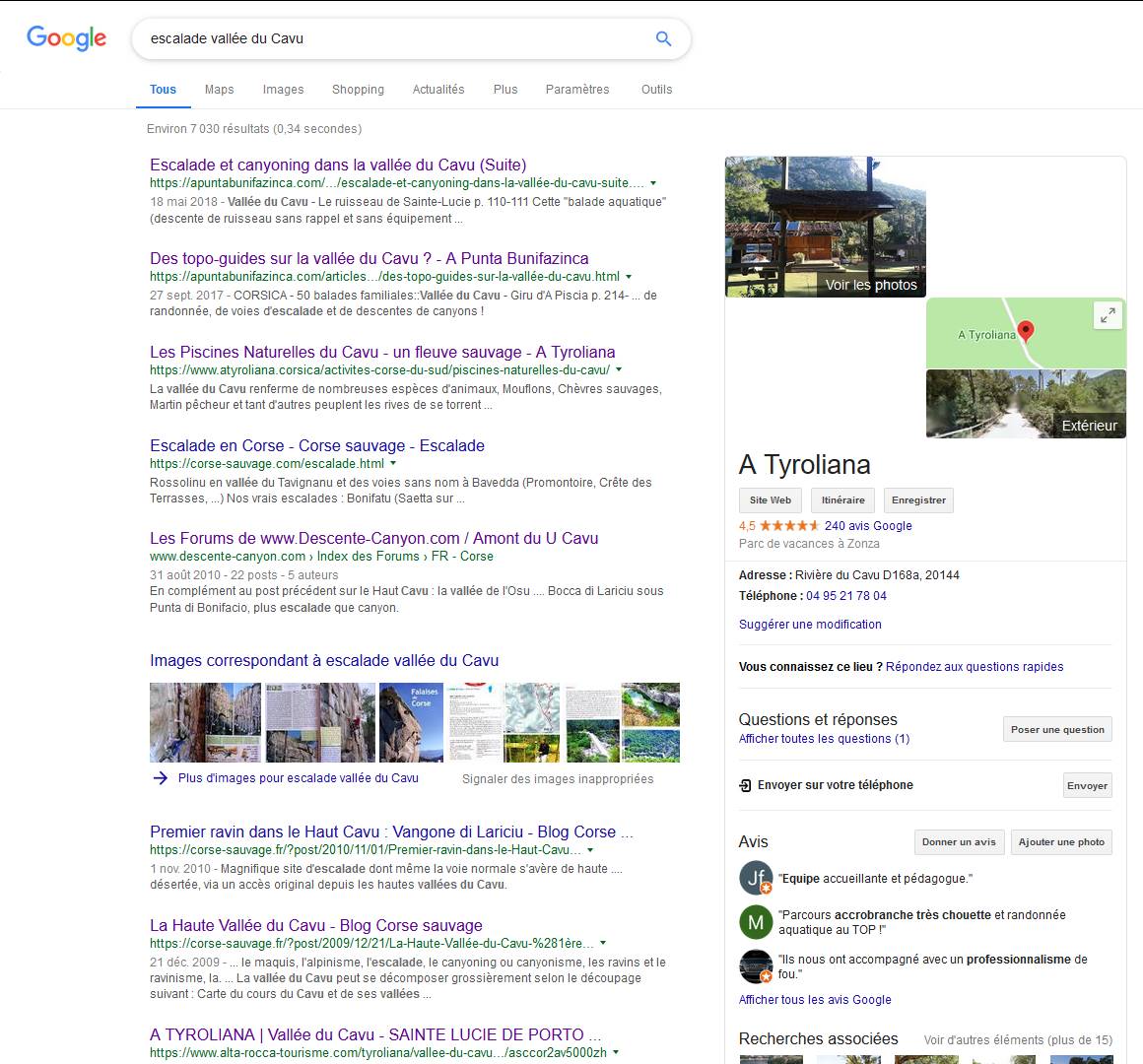Switch to the Actualités tab

tap(438, 90)
